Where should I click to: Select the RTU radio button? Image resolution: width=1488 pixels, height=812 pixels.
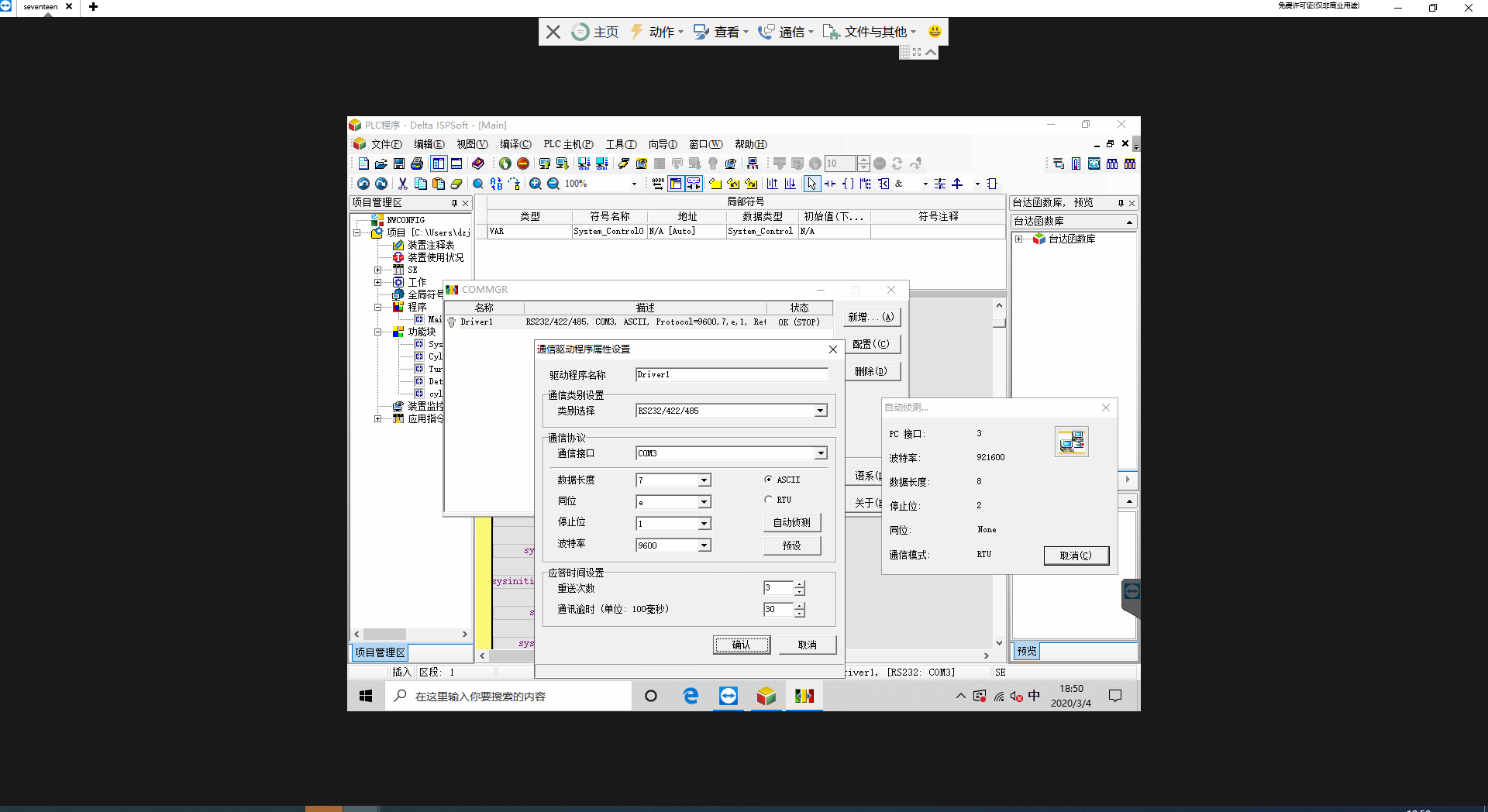tap(768, 500)
